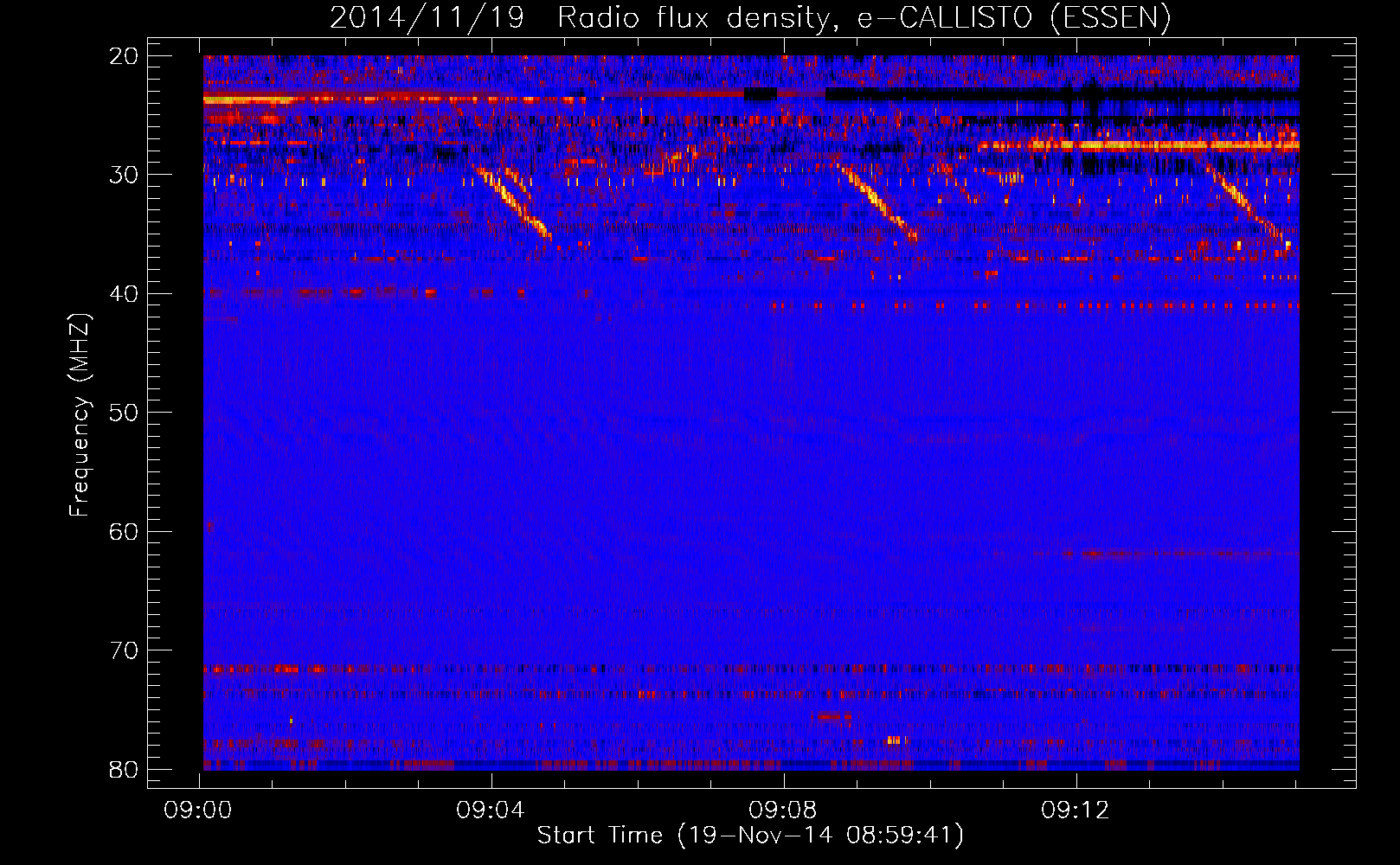
Task: Click the '09:00' time tick label
Action: pyautogui.click(x=198, y=811)
